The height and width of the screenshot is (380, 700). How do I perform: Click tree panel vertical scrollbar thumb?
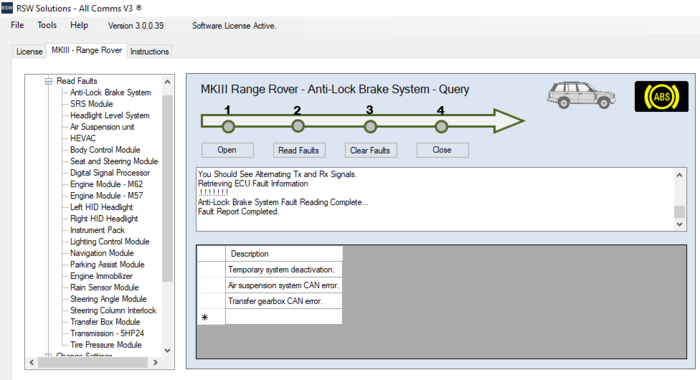coord(167,188)
